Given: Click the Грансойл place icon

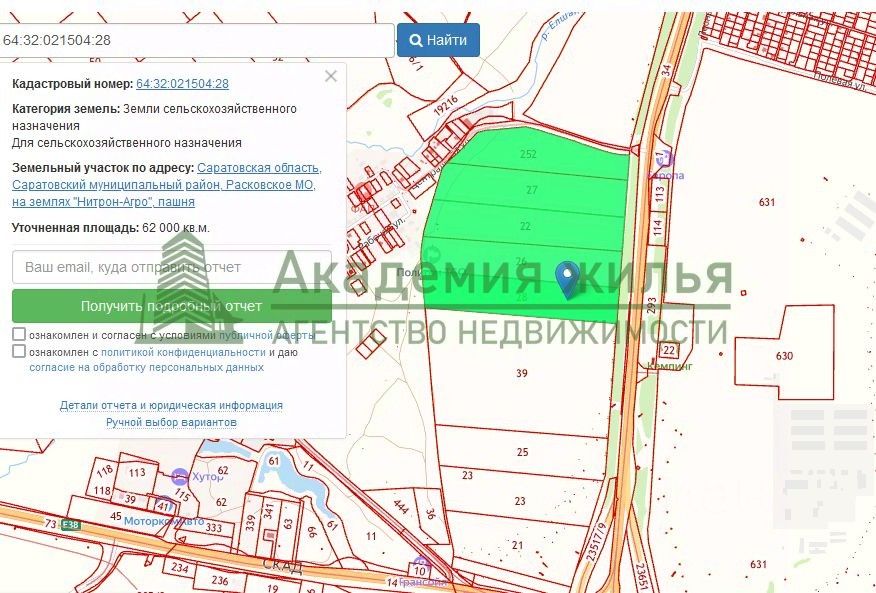Looking at the screenshot, I should 421,565.
